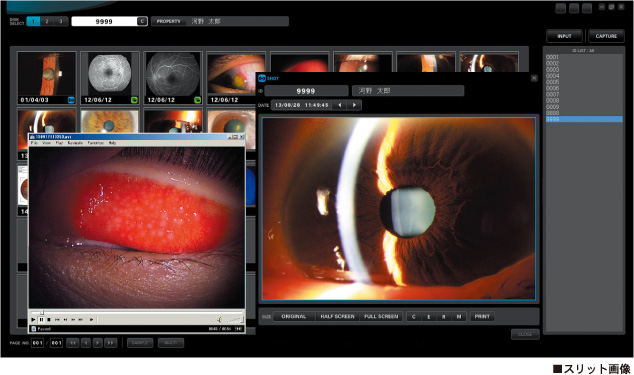Open the 01/04/03 slit lamp thumbnail
The image size is (634, 375).
pyautogui.click(x=46, y=77)
